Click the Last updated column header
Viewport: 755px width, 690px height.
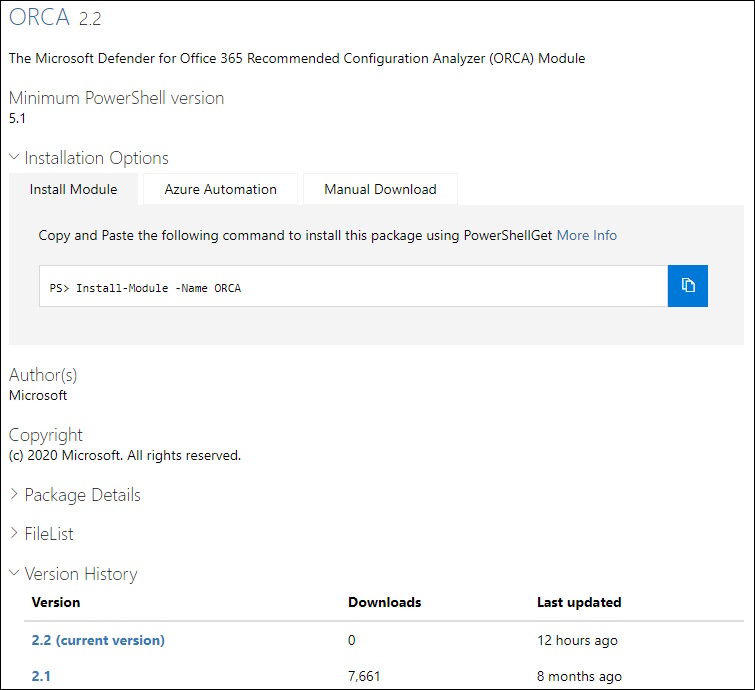pos(579,602)
